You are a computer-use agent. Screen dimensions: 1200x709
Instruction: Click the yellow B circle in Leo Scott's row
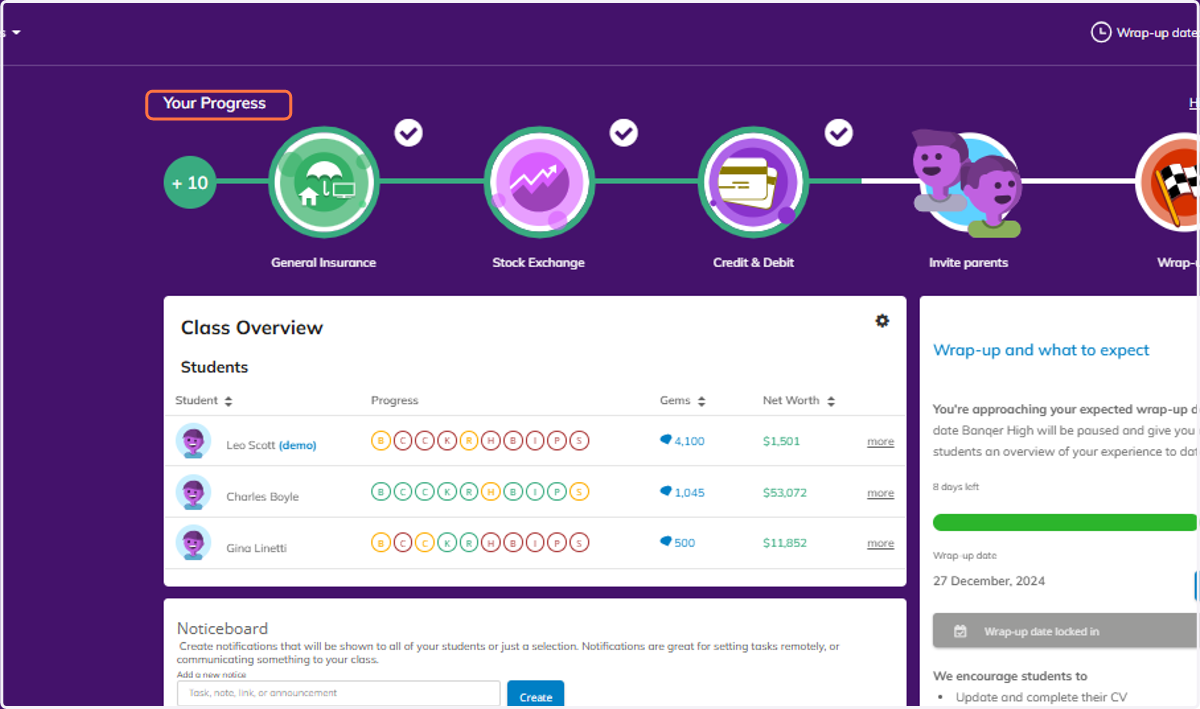point(381,441)
